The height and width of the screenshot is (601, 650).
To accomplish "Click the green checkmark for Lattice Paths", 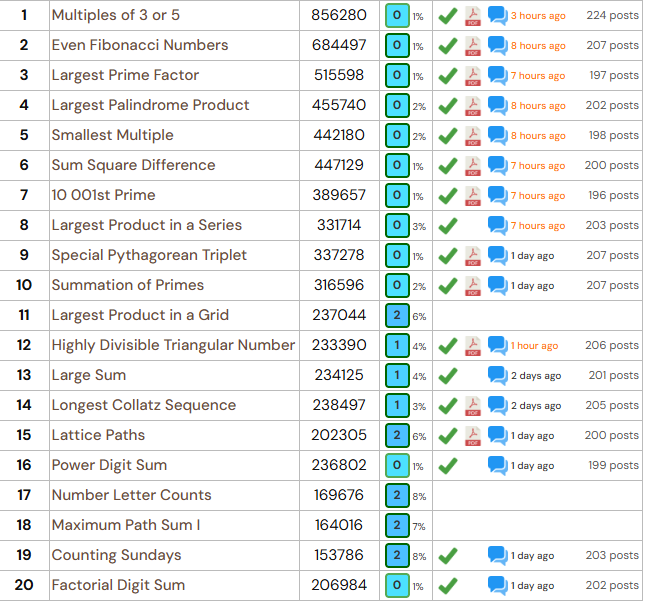I will (x=448, y=436).
